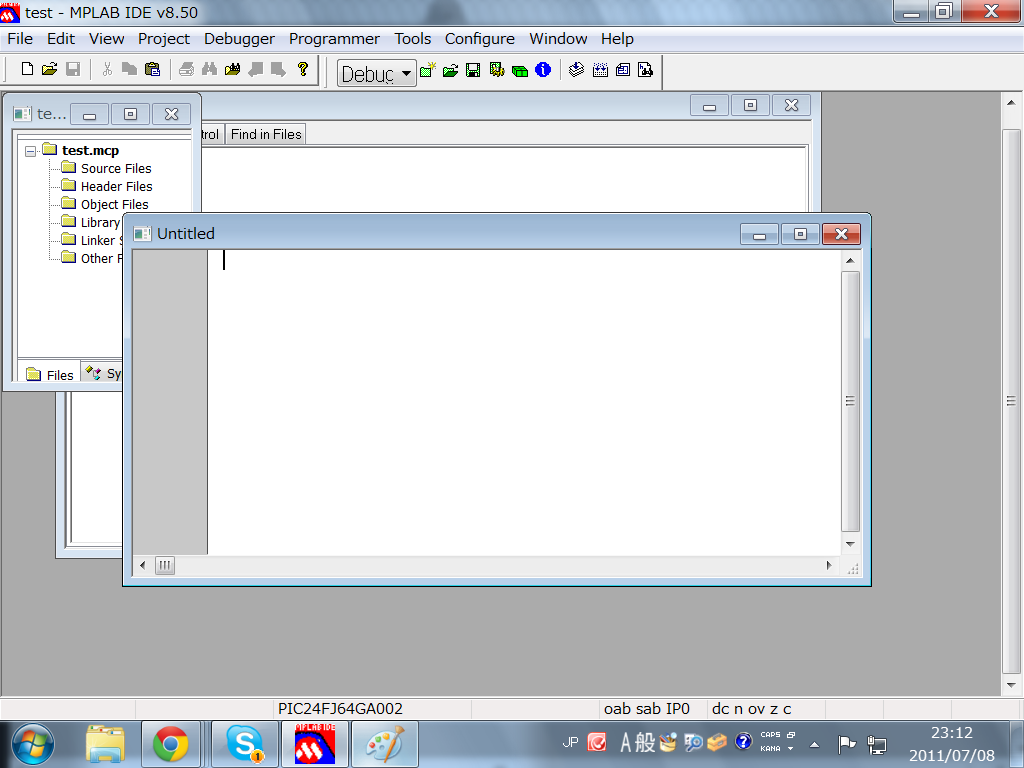Click the Open Project green folder icon
The image size is (1024, 768).
(x=451, y=70)
